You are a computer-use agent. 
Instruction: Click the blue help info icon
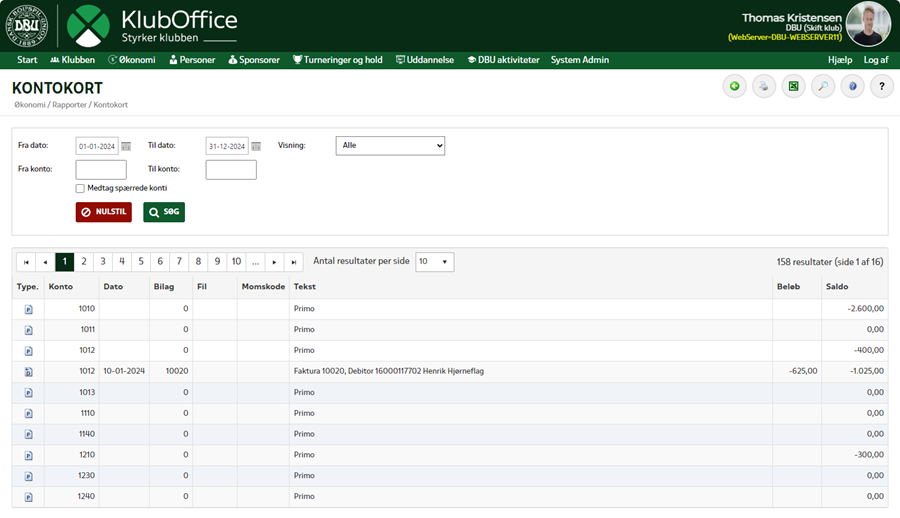click(x=852, y=87)
